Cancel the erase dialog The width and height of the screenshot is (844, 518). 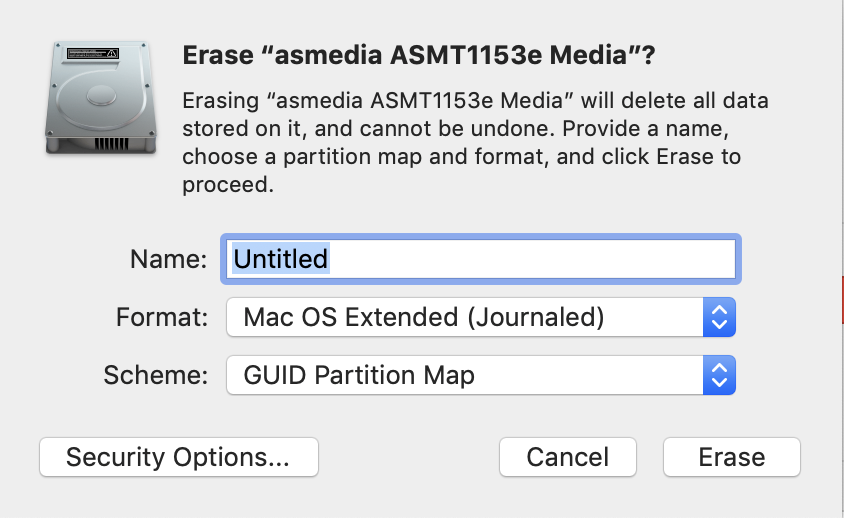click(567, 457)
